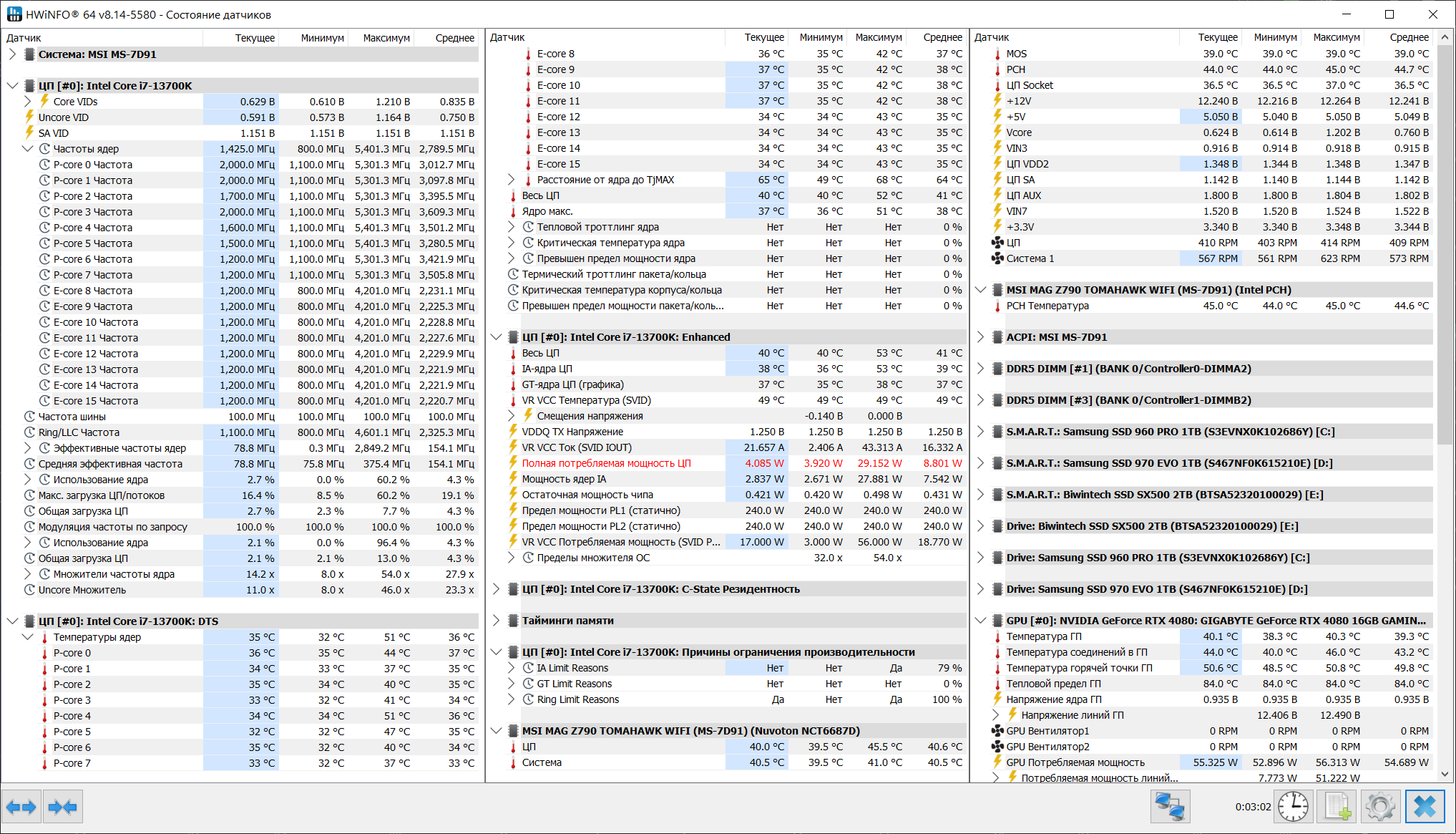Image resolution: width=1456 pixels, height=834 pixels.
Task: Expand the C-State Резидентность section
Action: coord(496,589)
